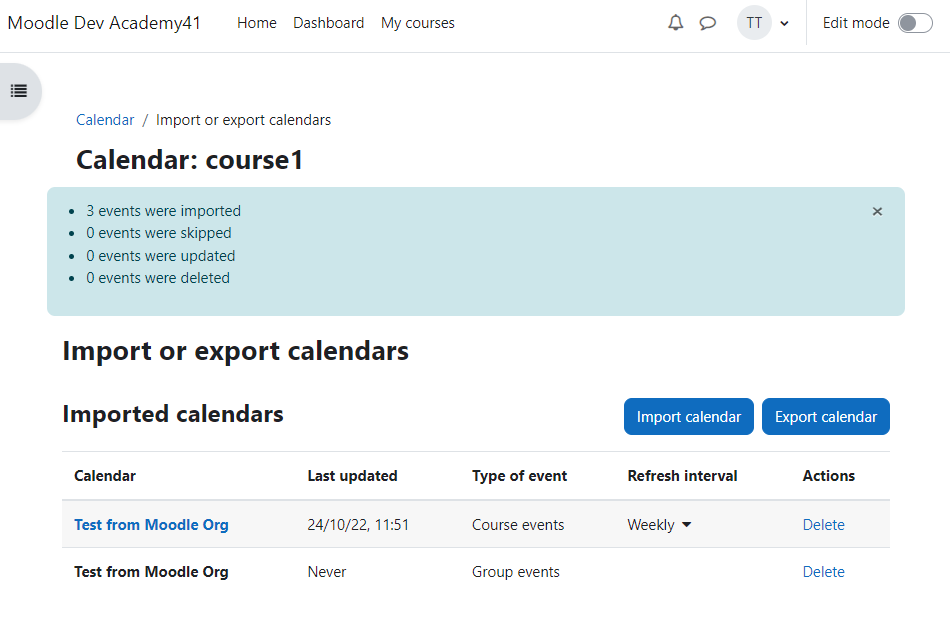Follow the Calendar breadcrumb link

[x=105, y=120]
